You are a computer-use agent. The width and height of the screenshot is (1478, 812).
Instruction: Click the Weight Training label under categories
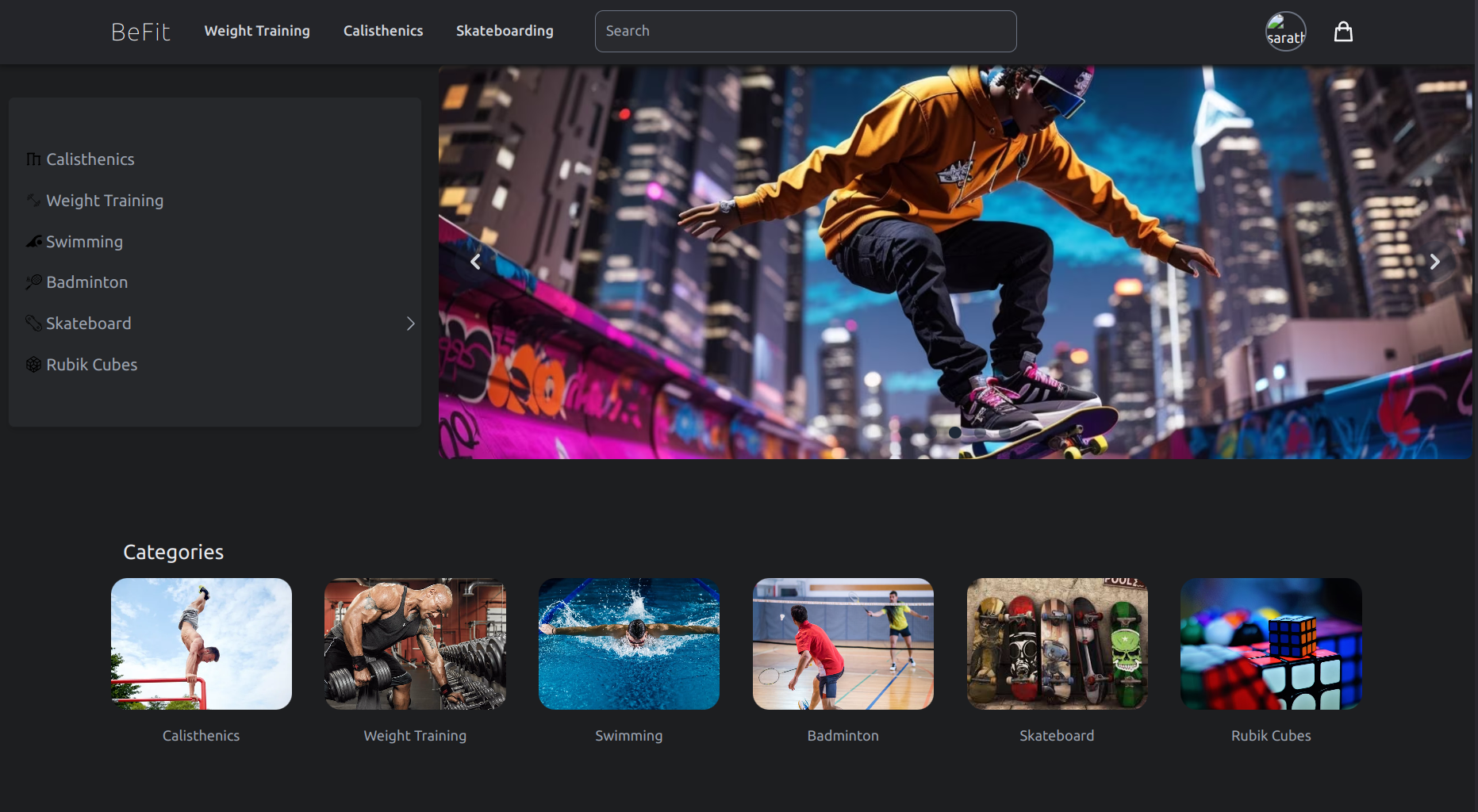coord(415,736)
